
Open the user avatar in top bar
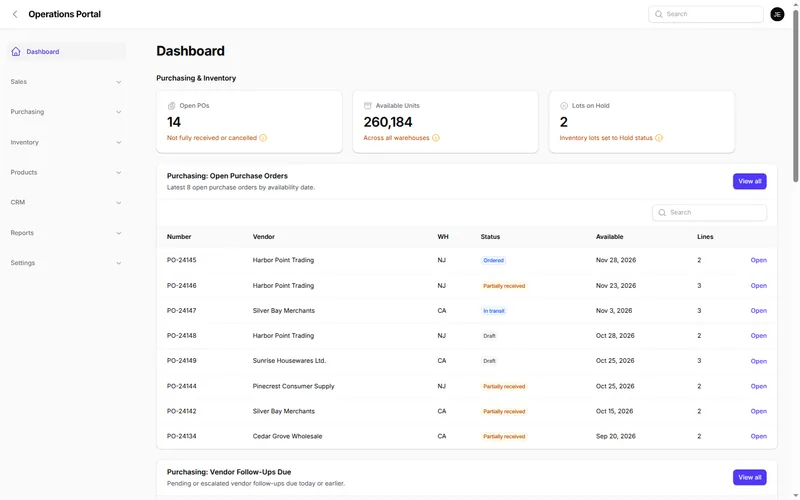tap(777, 14)
